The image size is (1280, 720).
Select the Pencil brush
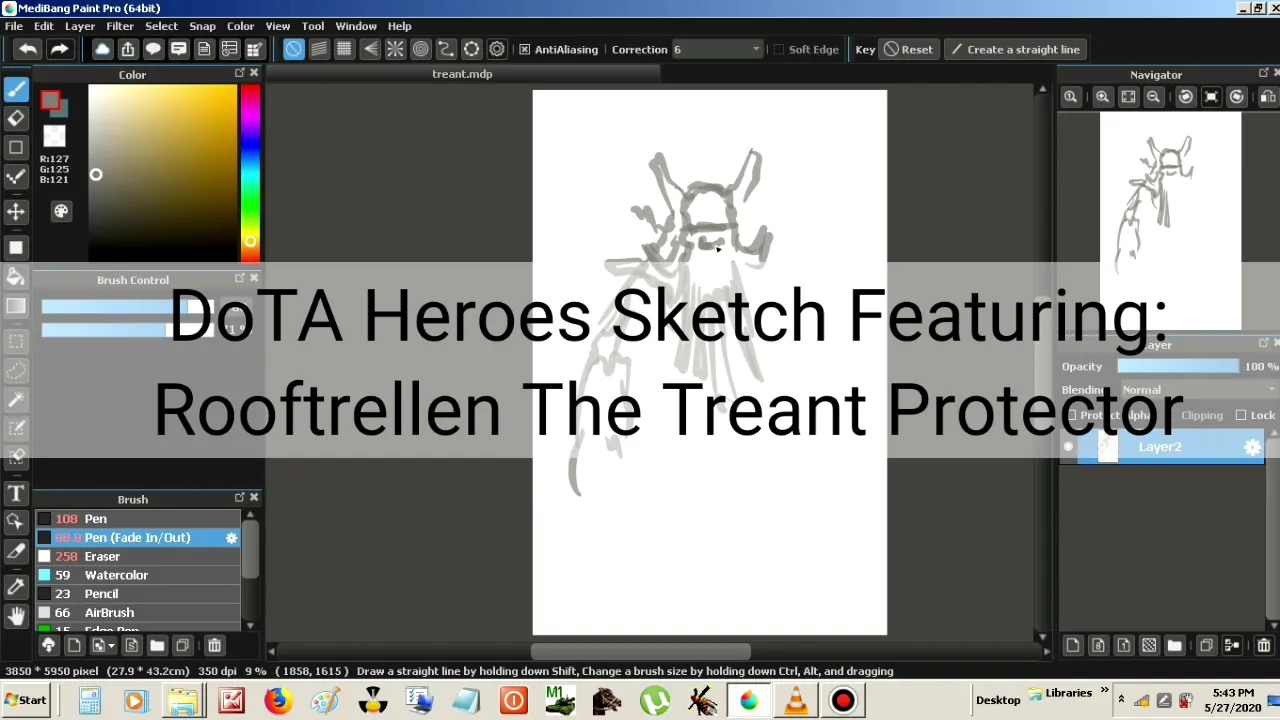point(137,594)
